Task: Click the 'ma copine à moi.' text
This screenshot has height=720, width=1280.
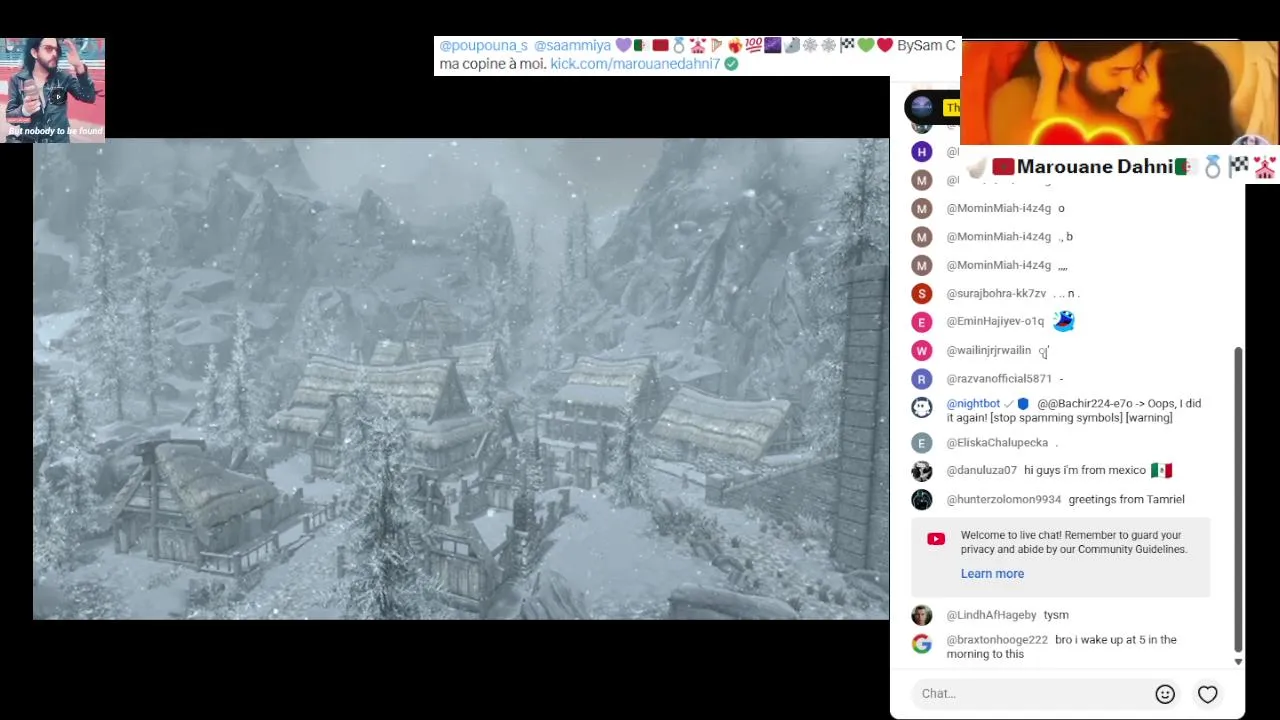Action: pyautogui.click(x=492, y=64)
